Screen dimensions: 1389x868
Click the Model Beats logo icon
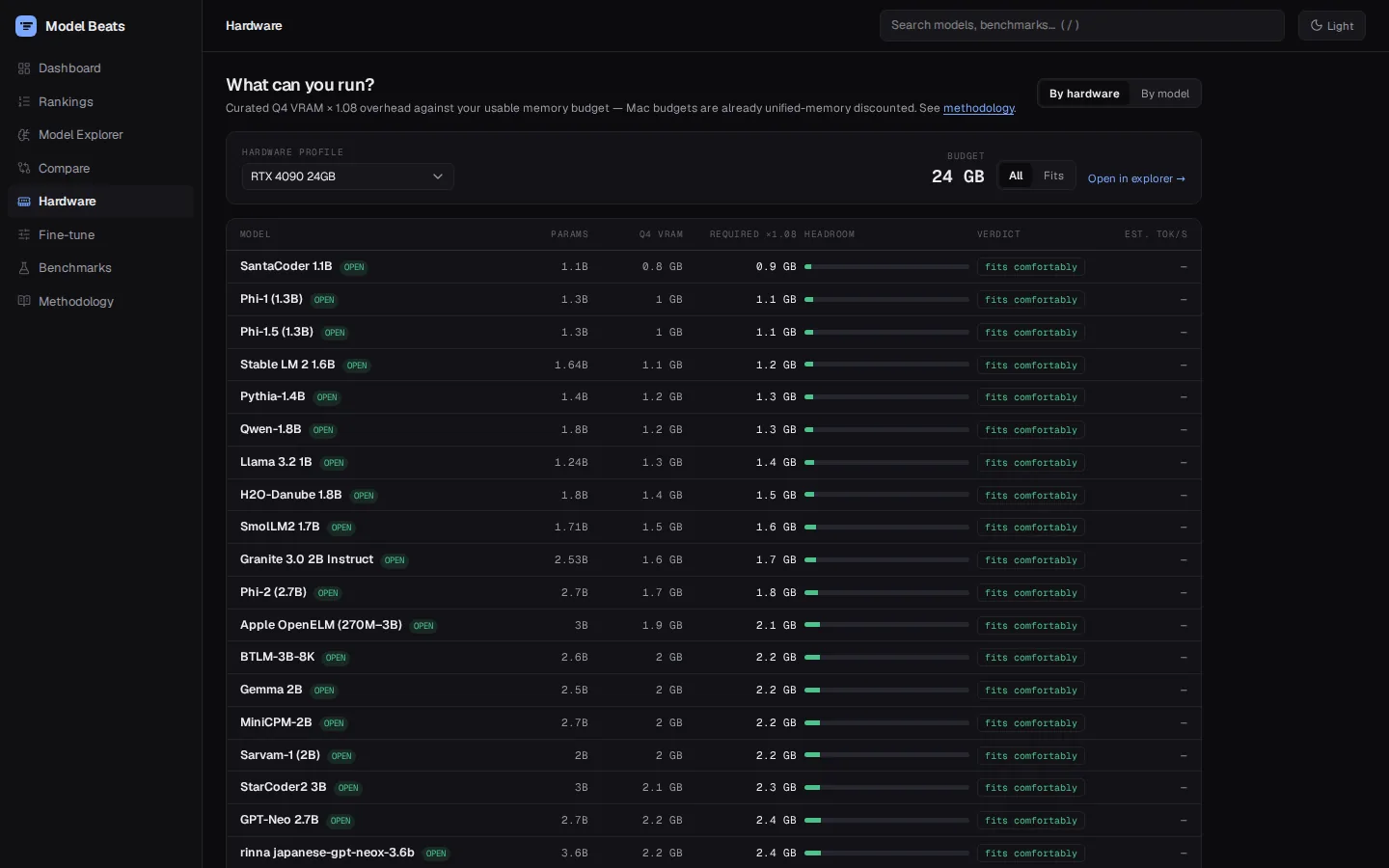coord(26,26)
